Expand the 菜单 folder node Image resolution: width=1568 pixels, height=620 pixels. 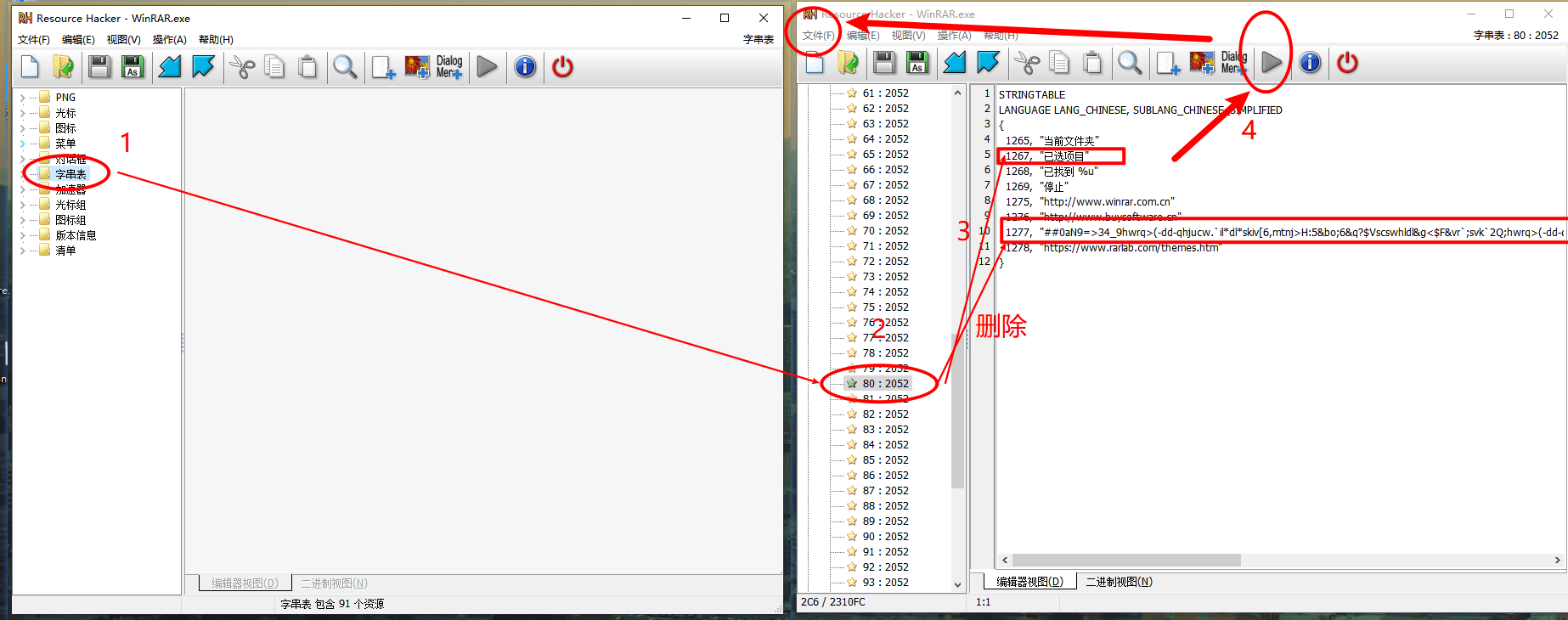click(x=22, y=144)
